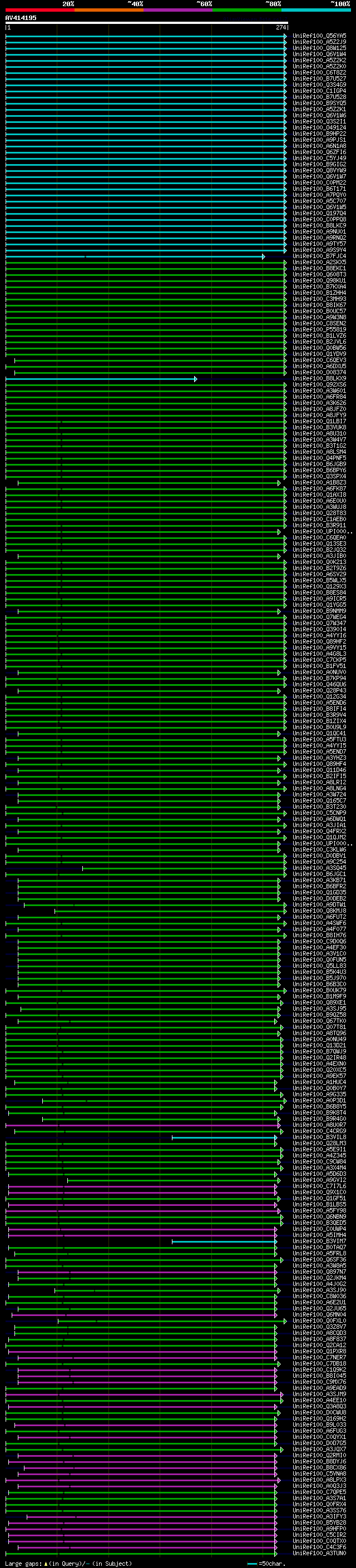Click the short cyan bar for UniRef100_B3VIL8
Viewport: 356px width, 1568px height.
click(225, 1137)
